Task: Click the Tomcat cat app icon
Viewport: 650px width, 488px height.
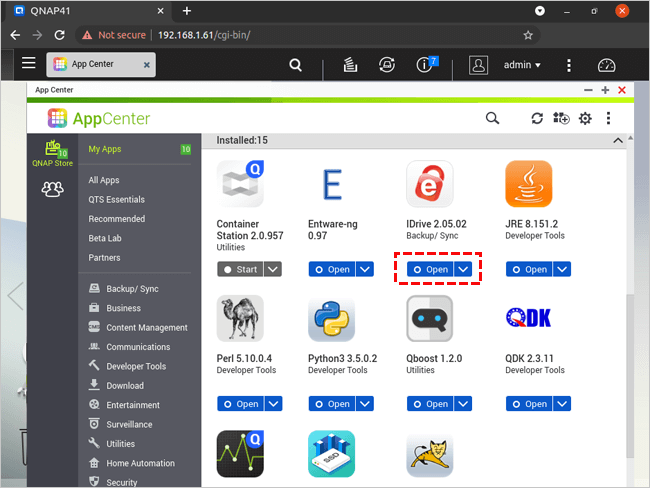Action: pos(429,455)
